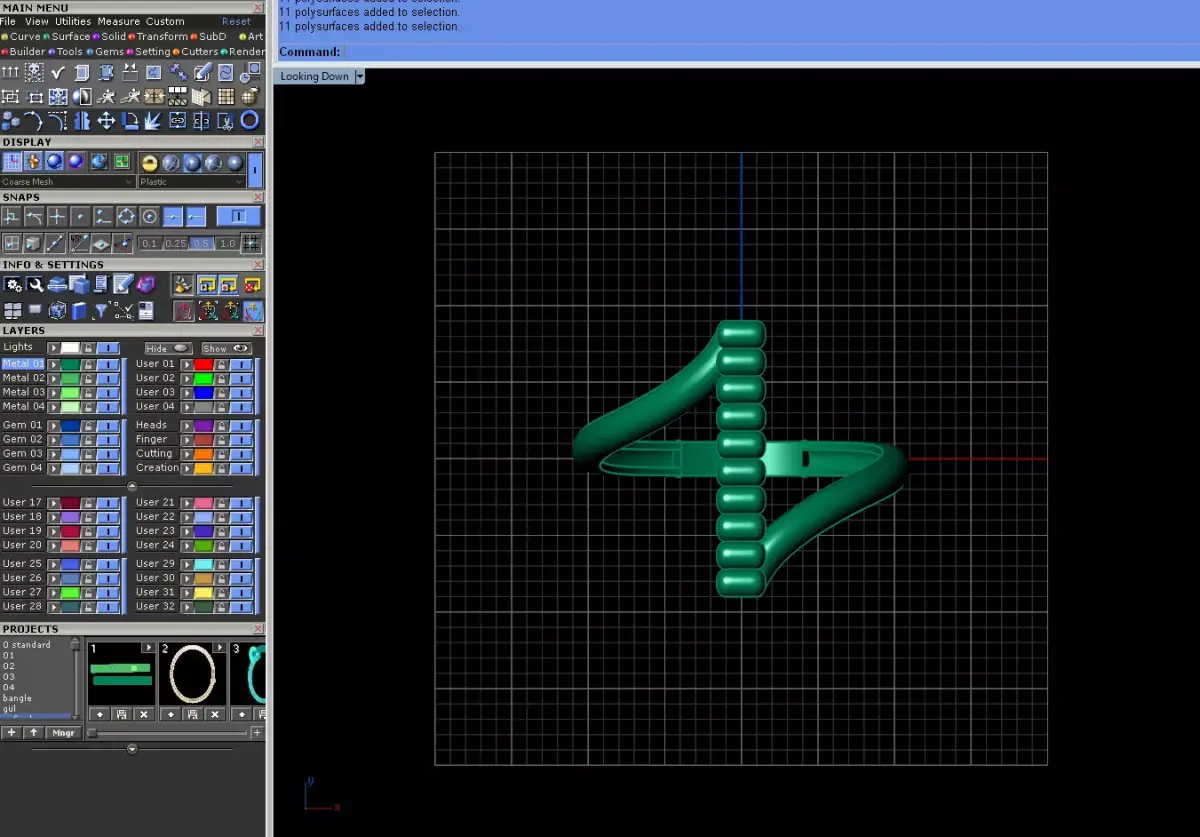Click the Reset link in Main Menu

coord(237,21)
